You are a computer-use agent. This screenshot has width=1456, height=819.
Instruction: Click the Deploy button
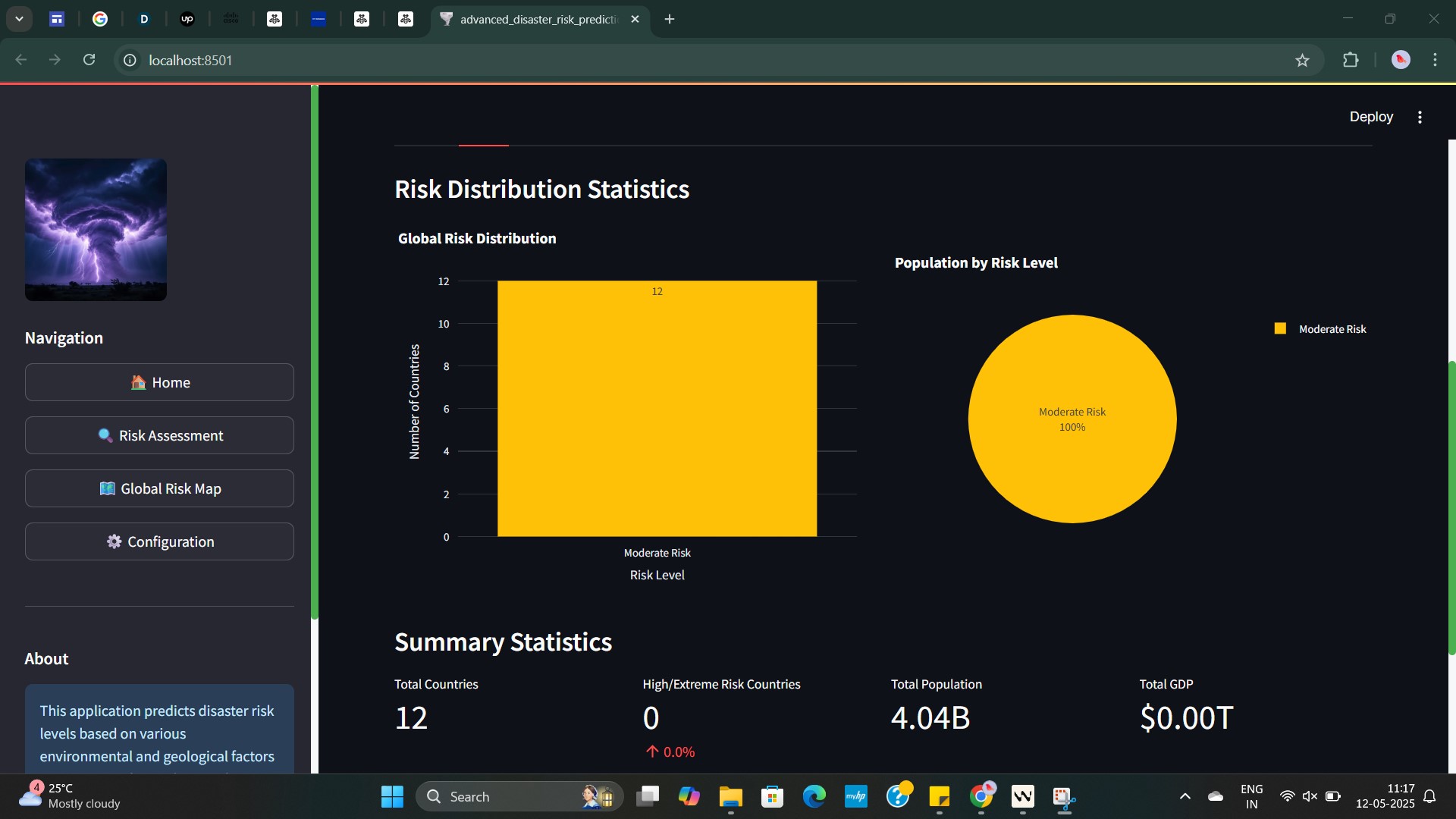(1370, 117)
